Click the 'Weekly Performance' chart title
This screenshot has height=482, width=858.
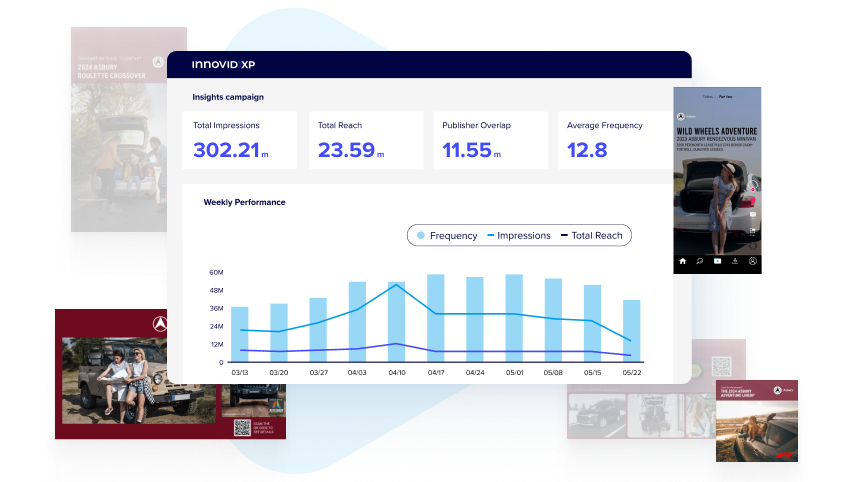(x=245, y=202)
